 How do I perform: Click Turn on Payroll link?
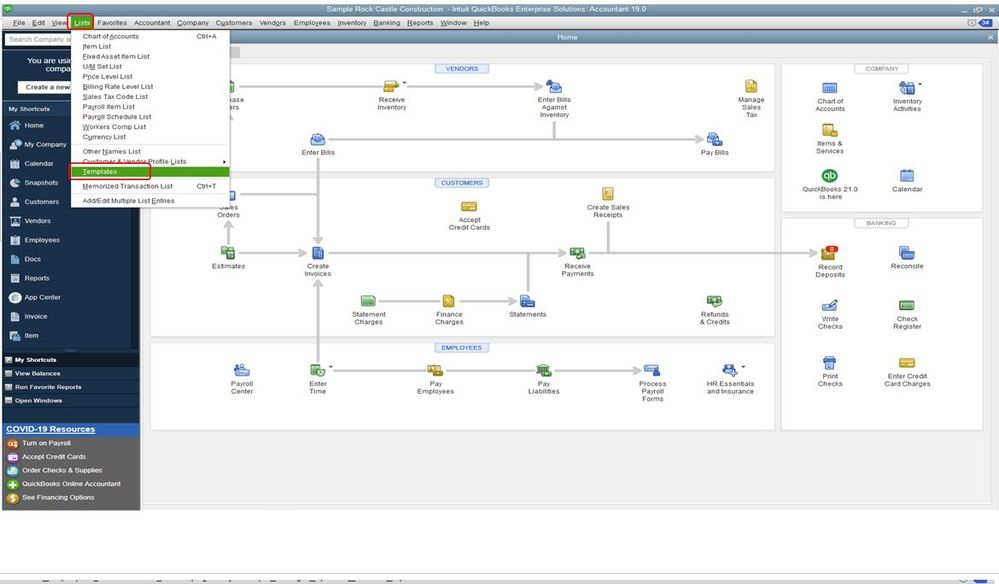(46, 443)
